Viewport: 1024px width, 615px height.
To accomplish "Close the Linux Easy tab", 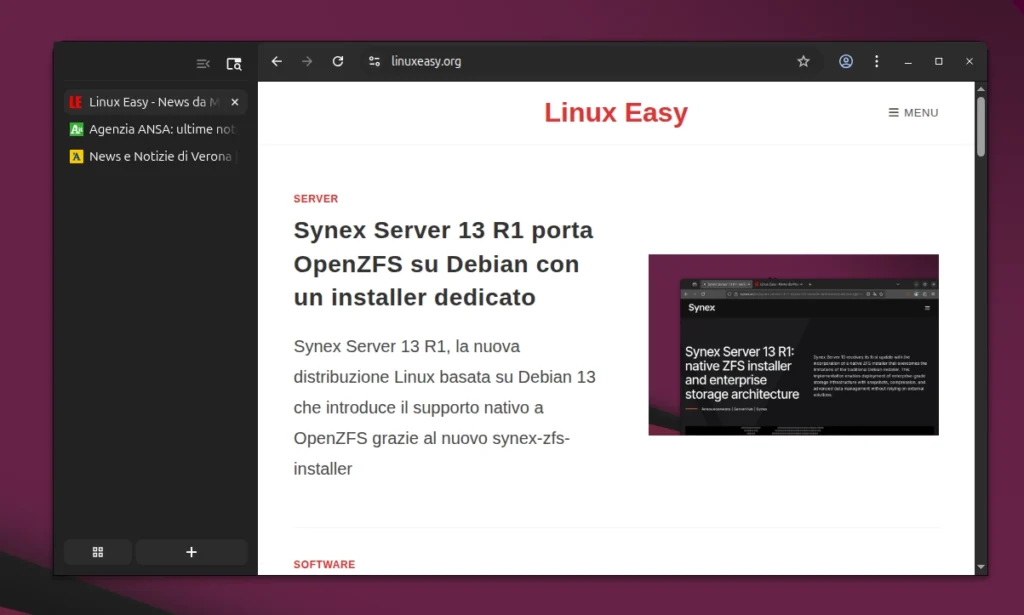I will (x=234, y=101).
